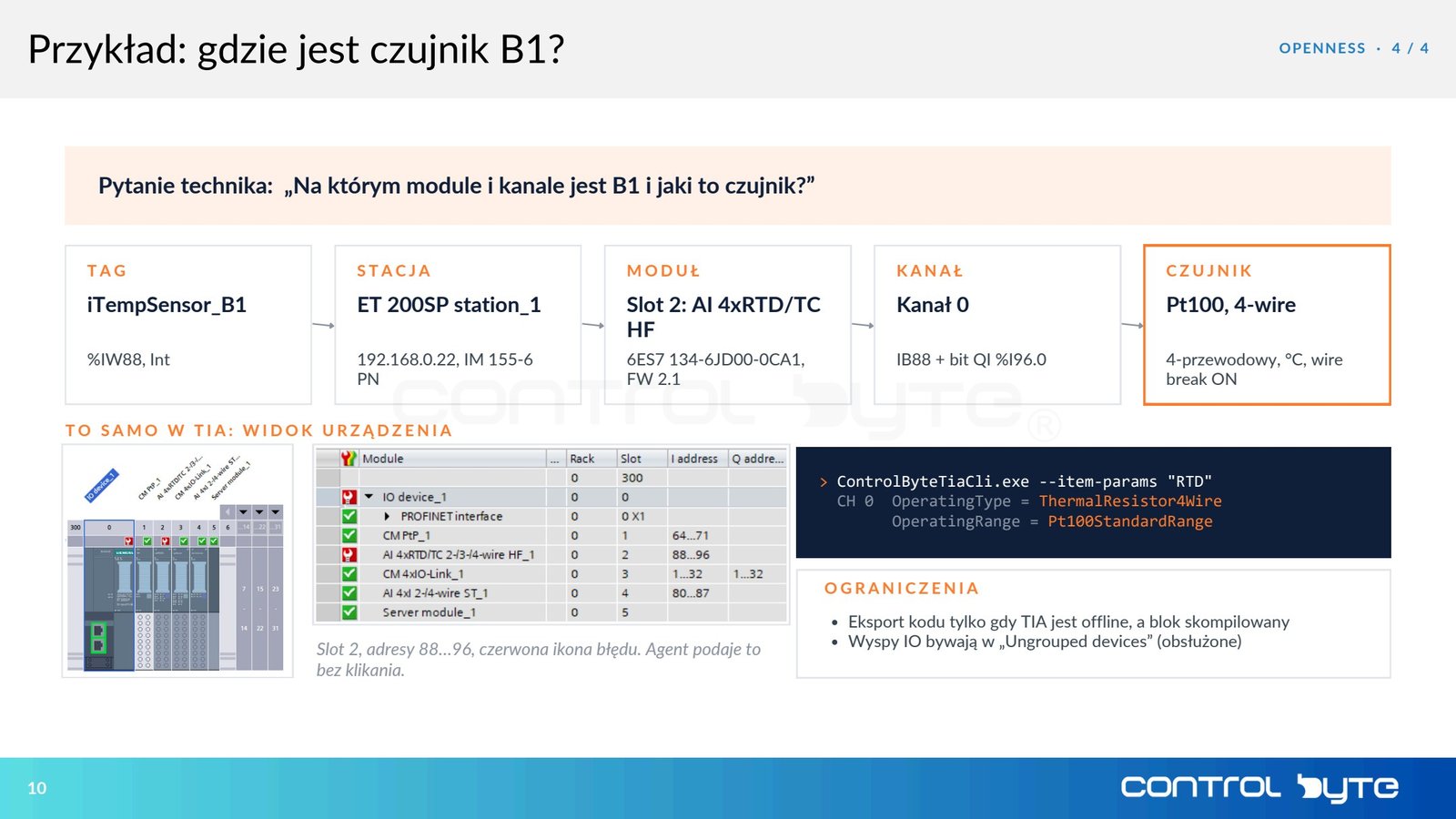Viewport: 1456px width, 819px height.
Task: Click green check icon under rack slot 3
Action: click(x=184, y=541)
